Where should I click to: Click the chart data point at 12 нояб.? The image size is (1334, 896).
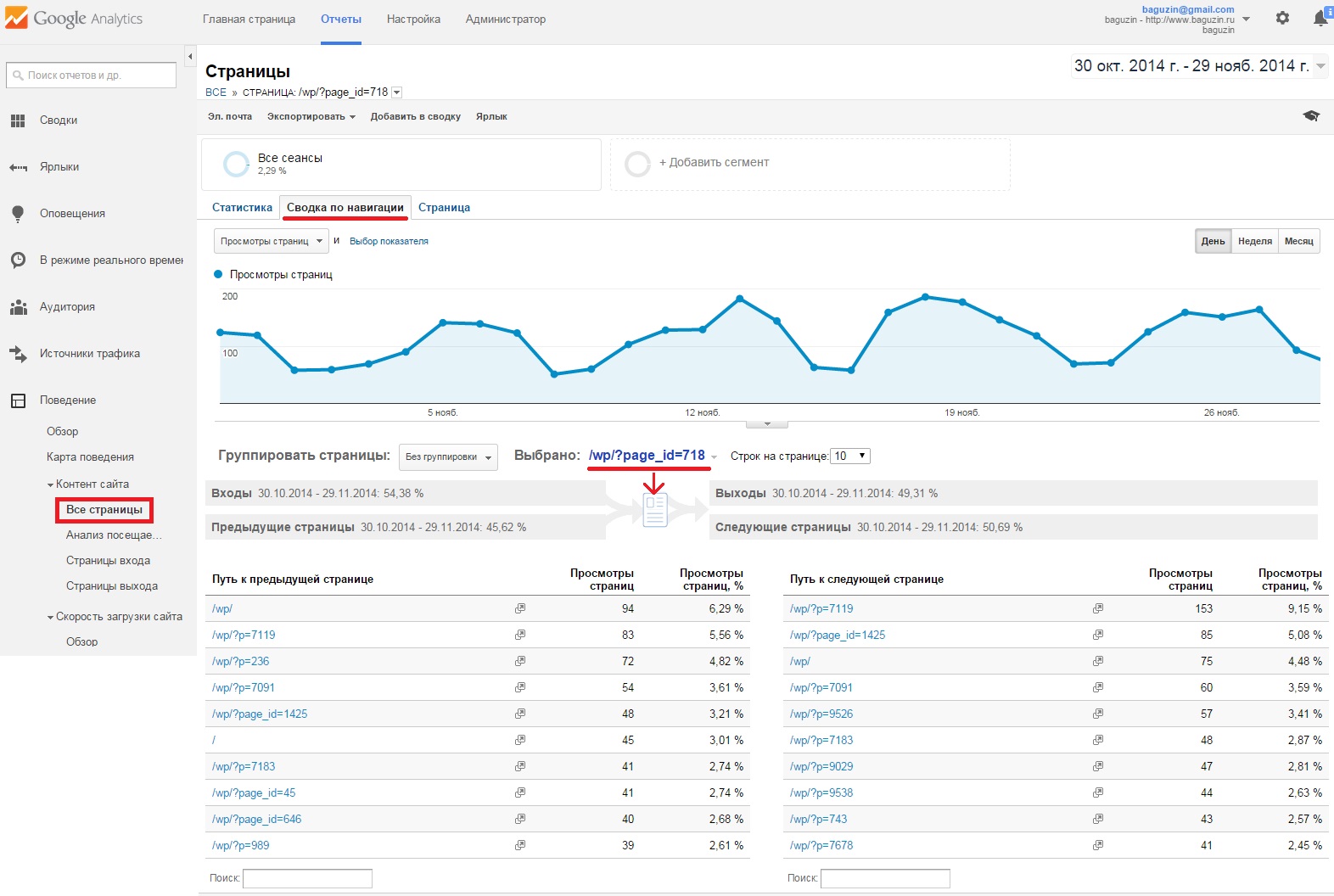click(703, 329)
